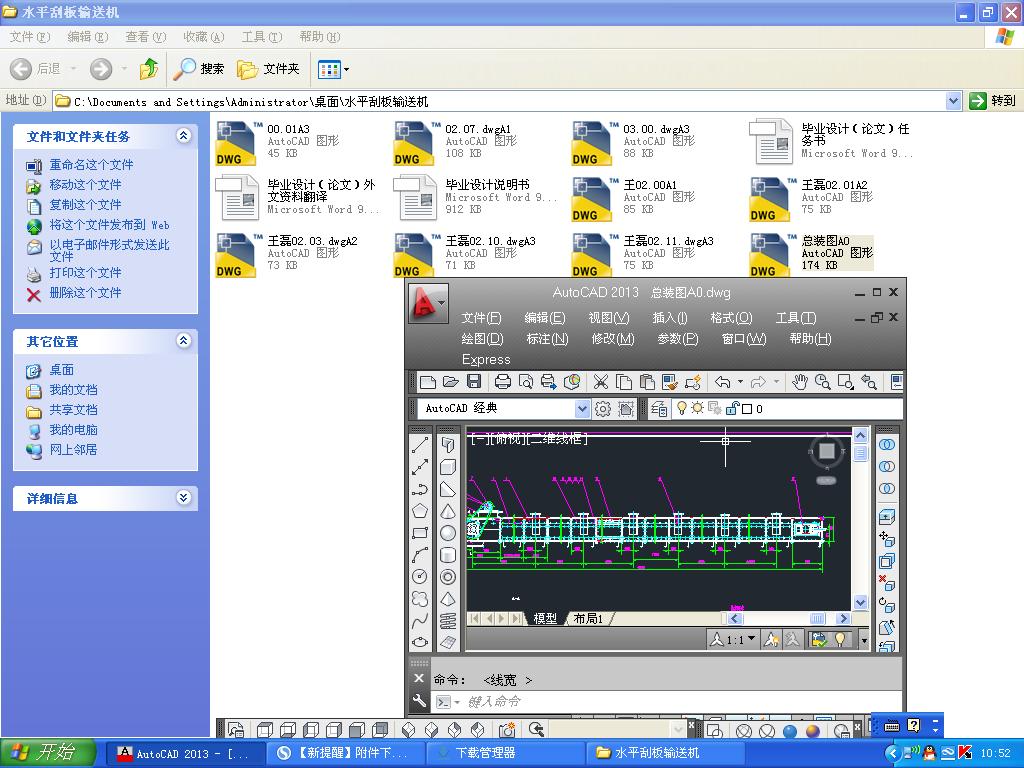Click the 删除这个文件 link
This screenshot has height=768, width=1024.
point(85,293)
